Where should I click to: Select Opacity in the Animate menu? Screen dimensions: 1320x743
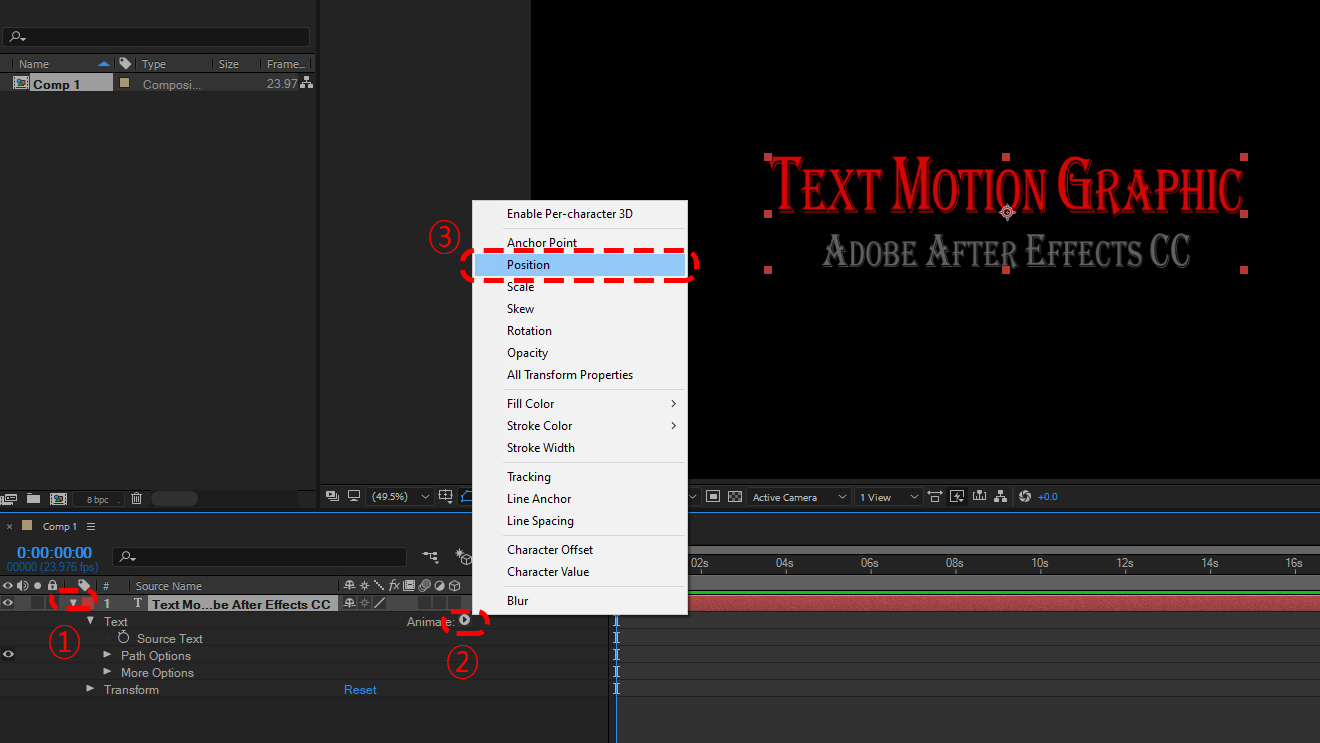tap(580, 352)
